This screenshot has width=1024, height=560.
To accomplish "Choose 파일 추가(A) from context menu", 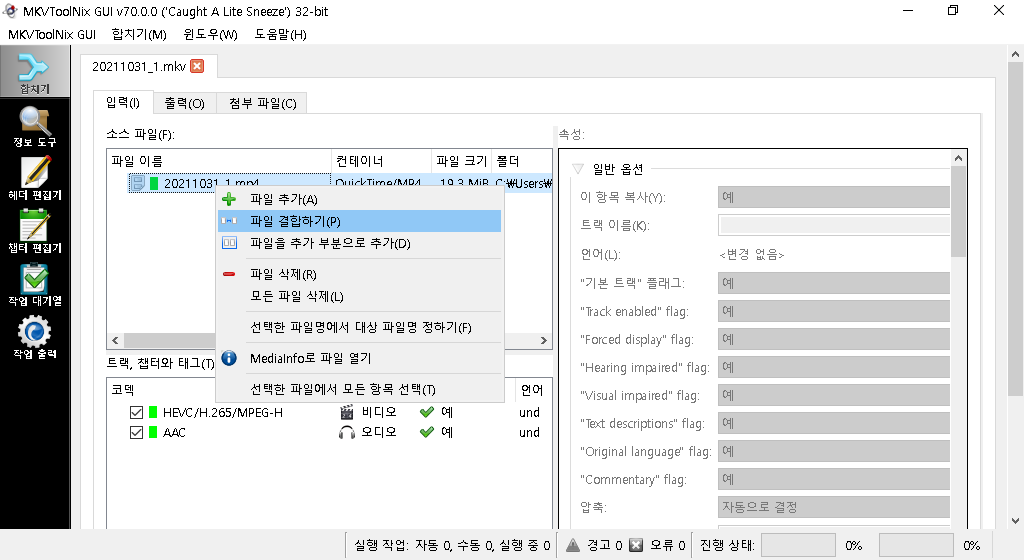I will (359, 199).
